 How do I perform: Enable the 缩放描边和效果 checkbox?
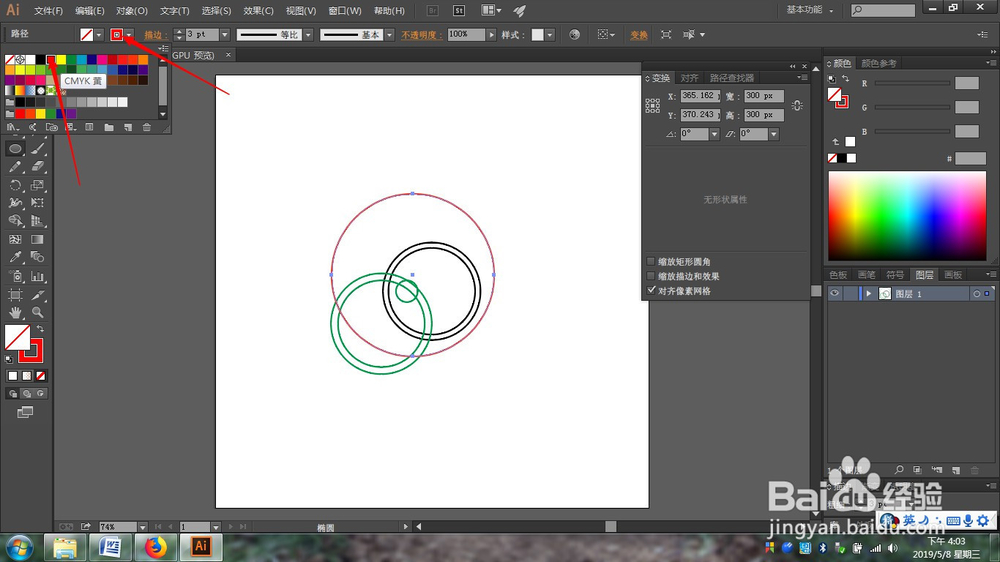click(651, 276)
